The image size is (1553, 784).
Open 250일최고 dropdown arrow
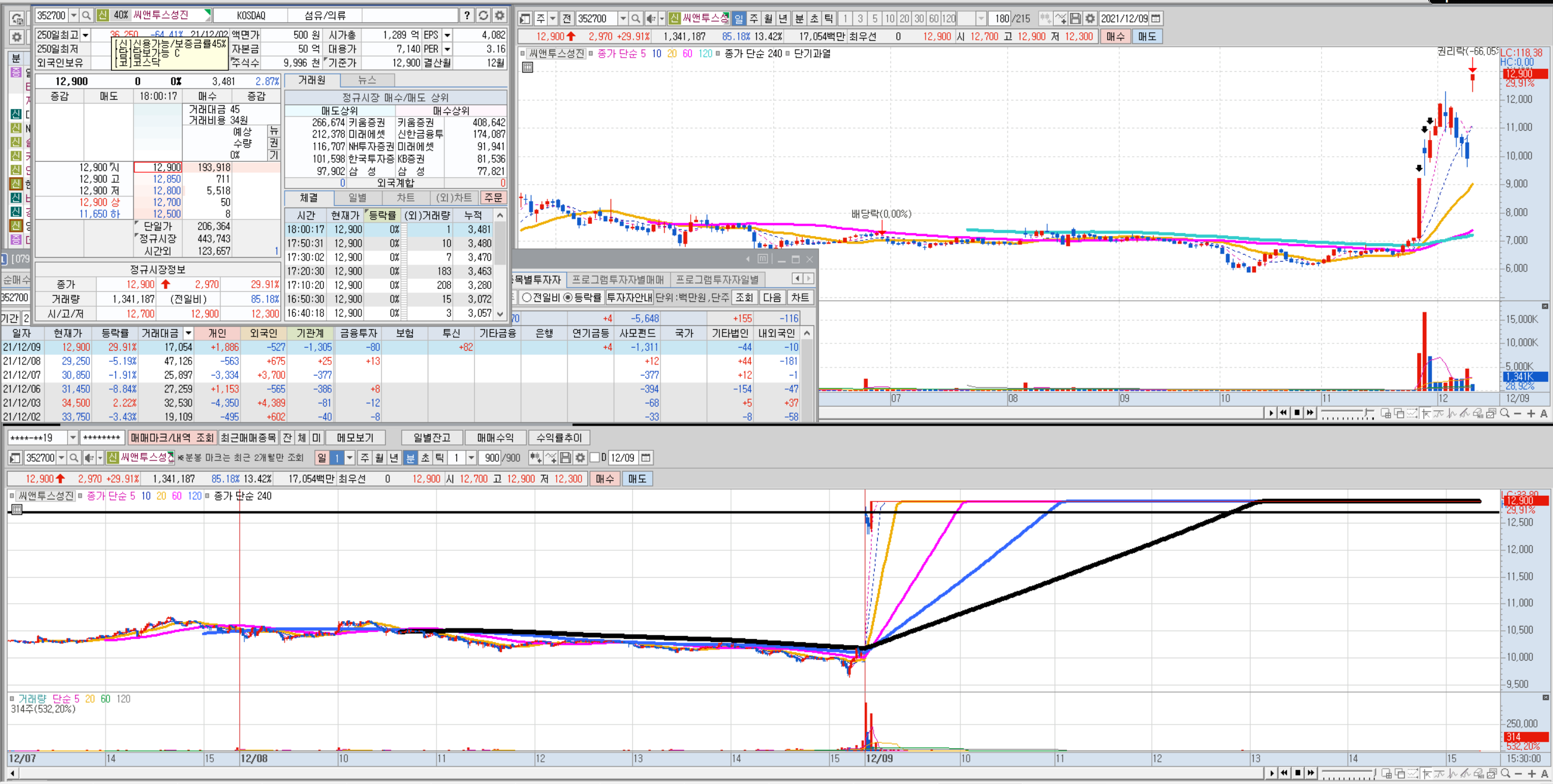click(86, 35)
